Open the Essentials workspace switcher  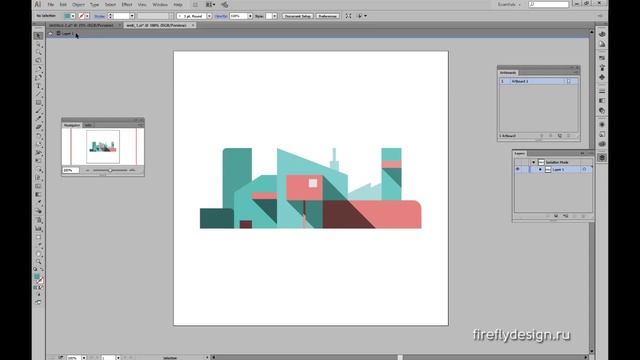pos(509,4)
